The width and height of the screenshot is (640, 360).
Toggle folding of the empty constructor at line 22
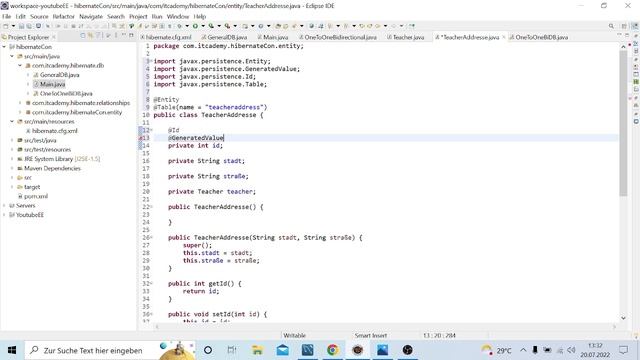[x=151, y=207]
